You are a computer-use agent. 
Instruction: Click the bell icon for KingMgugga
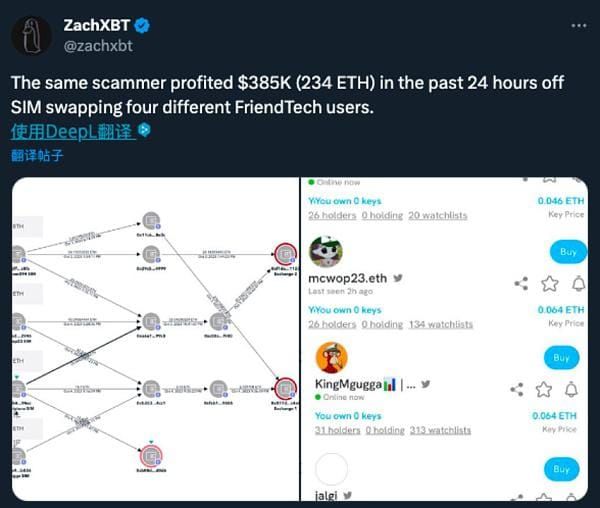click(571, 389)
